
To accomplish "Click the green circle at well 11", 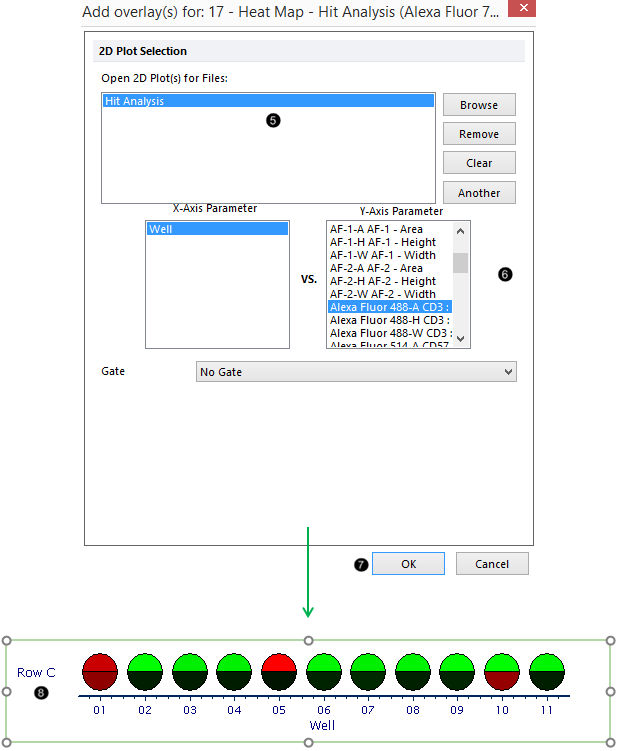I will point(547,672).
